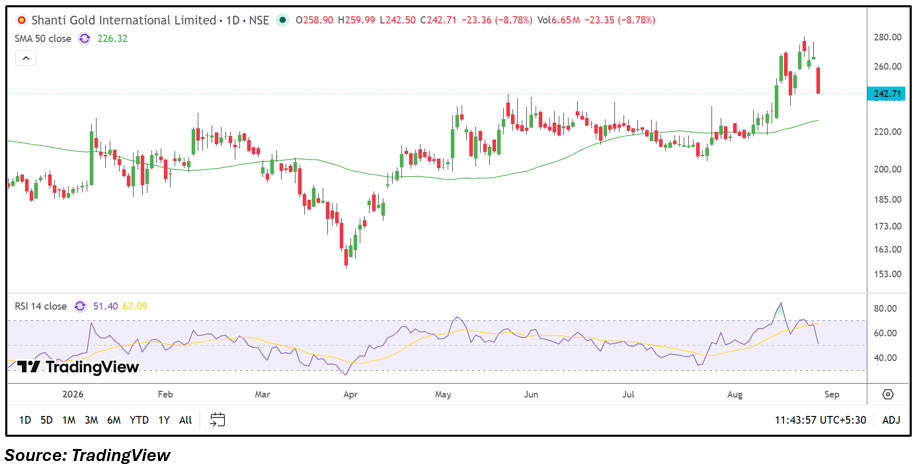The width and height of the screenshot is (917, 466).
Task: Click the TradingView logo
Action: coord(78,367)
